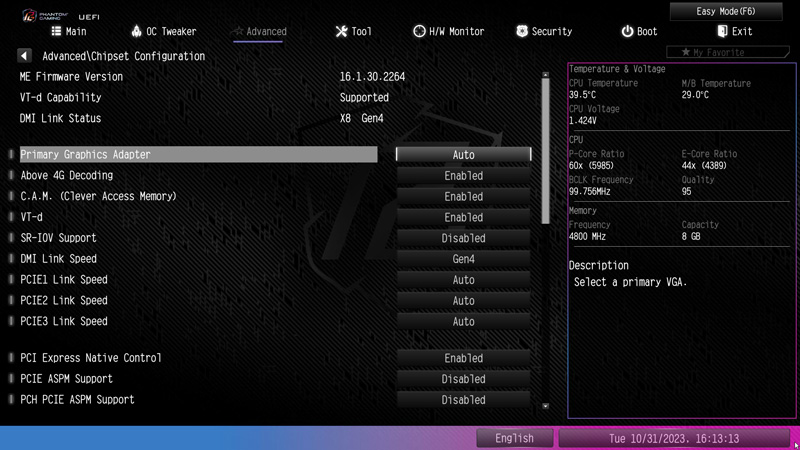Click the Security shield icon
The width and height of the screenshot is (800, 450).
coord(522,31)
